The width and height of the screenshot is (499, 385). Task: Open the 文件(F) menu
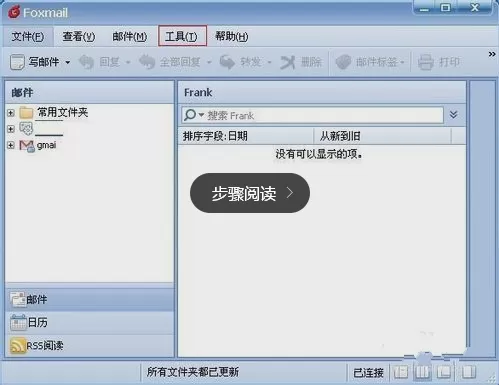click(x=28, y=36)
